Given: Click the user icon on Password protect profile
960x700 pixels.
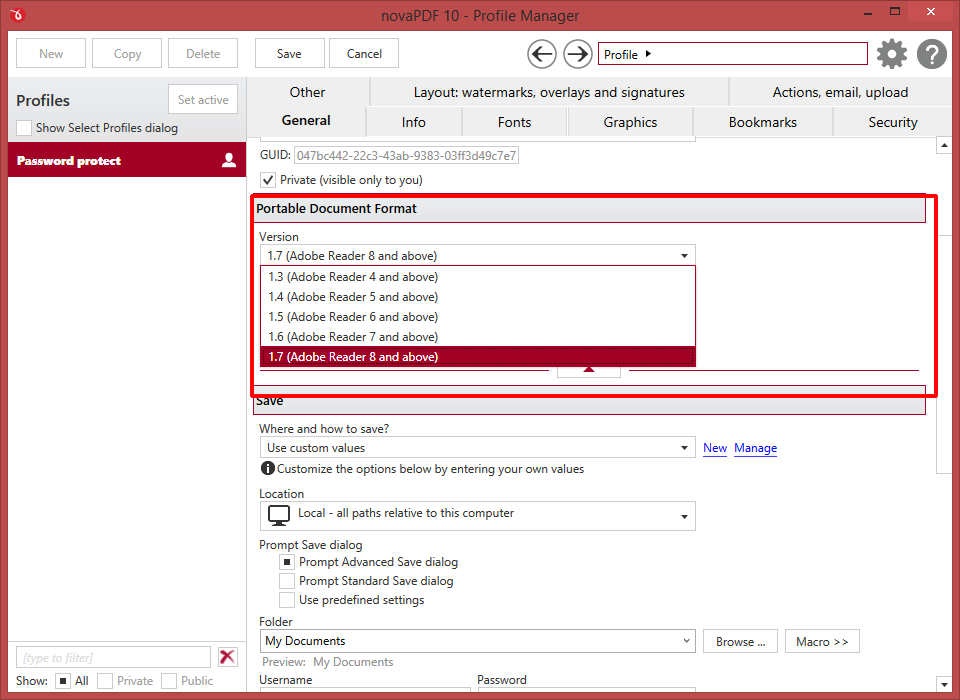Looking at the screenshot, I should point(229,160).
